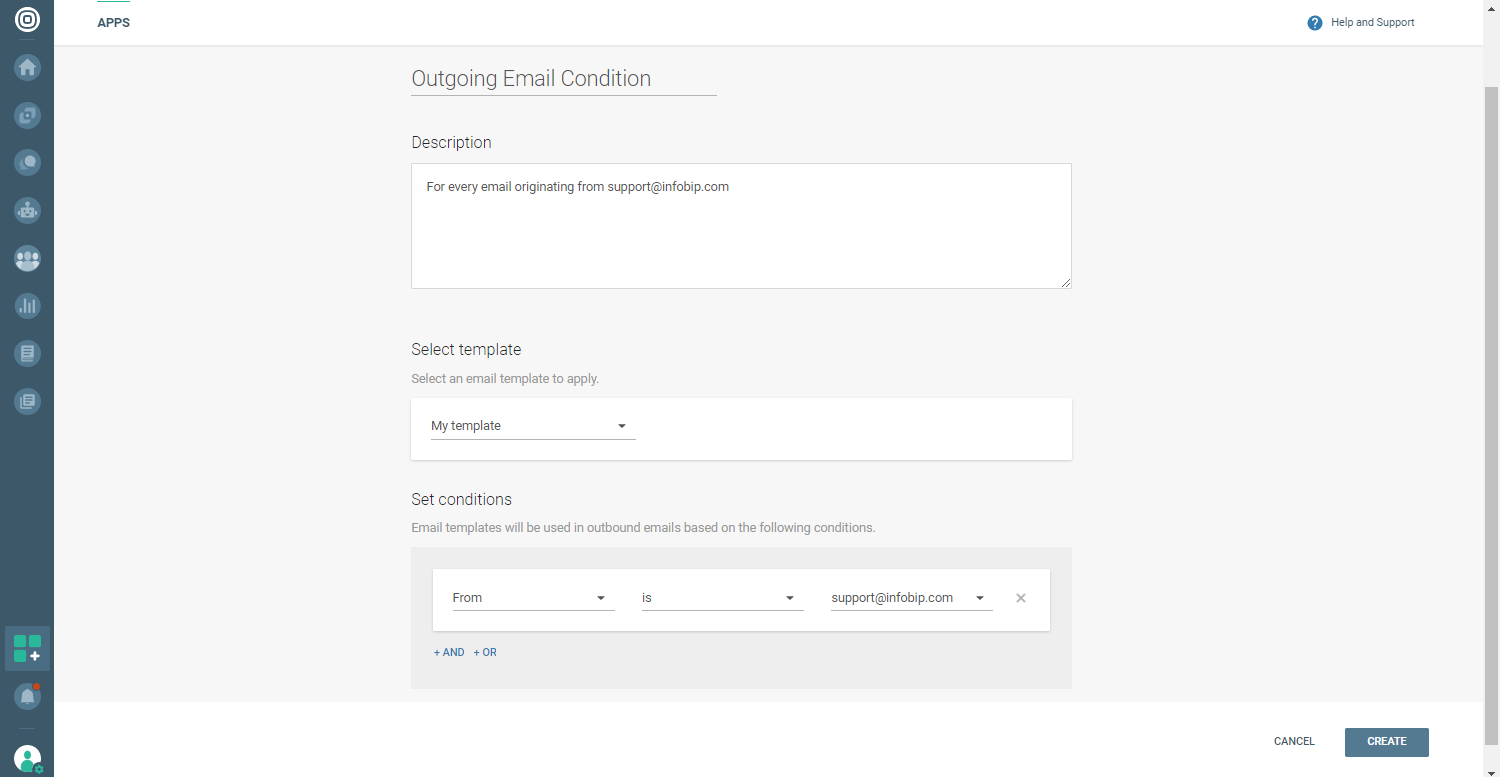Remove the condition row with X icon
Viewport: 1500px width, 777px height.
pos(1021,598)
